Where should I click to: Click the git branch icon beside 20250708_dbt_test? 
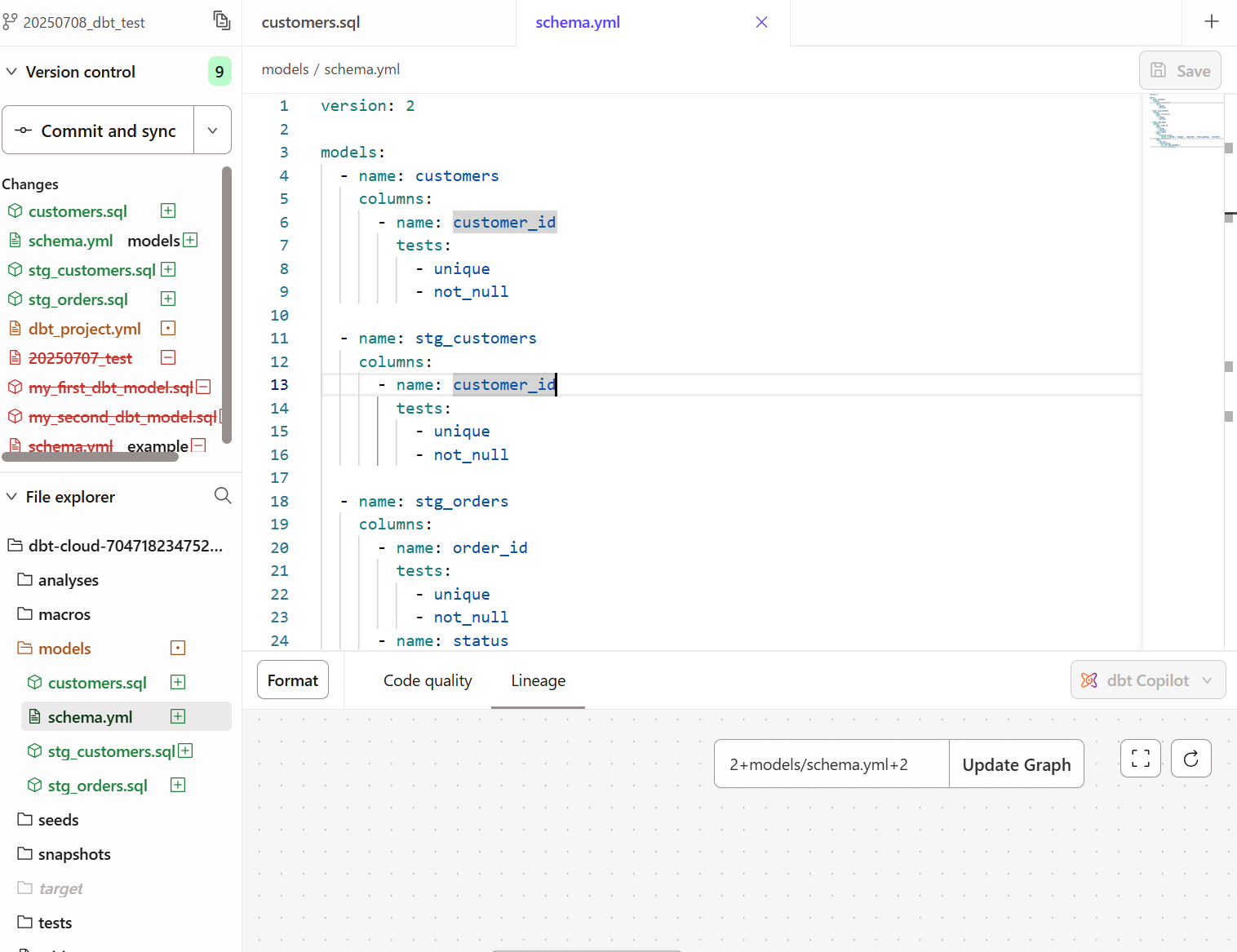(x=10, y=21)
